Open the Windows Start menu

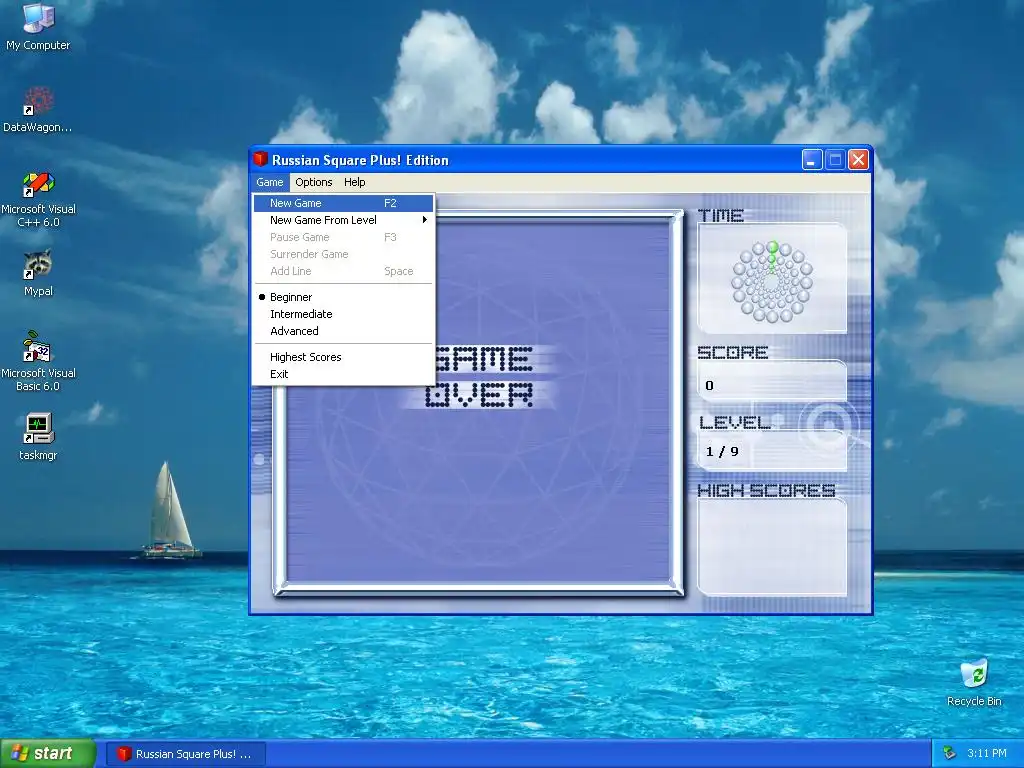coord(48,753)
